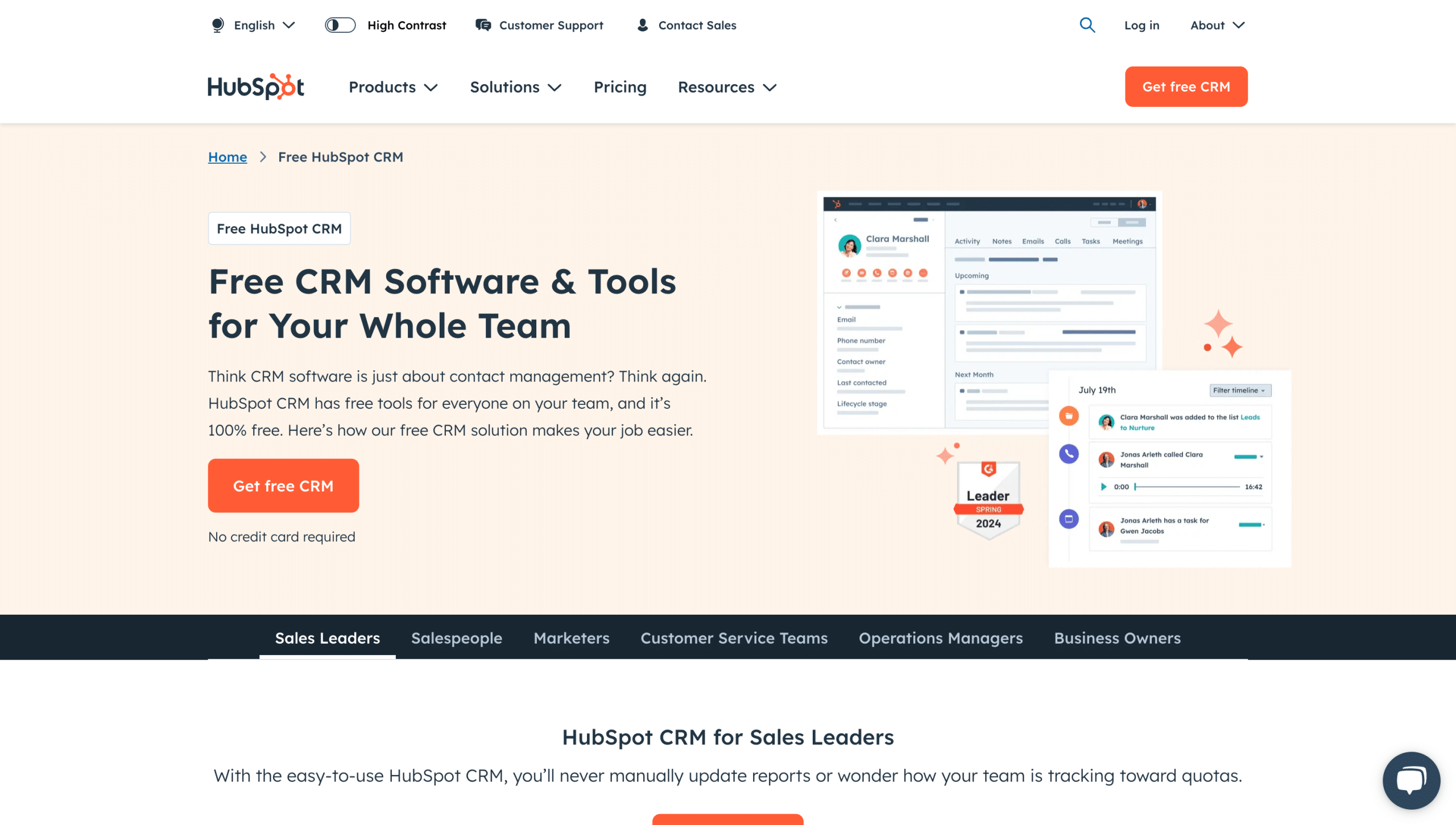This screenshot has width=1456, height=825.
Task: Click the CRM contact record screenshot
Action: tap(989, 313)
